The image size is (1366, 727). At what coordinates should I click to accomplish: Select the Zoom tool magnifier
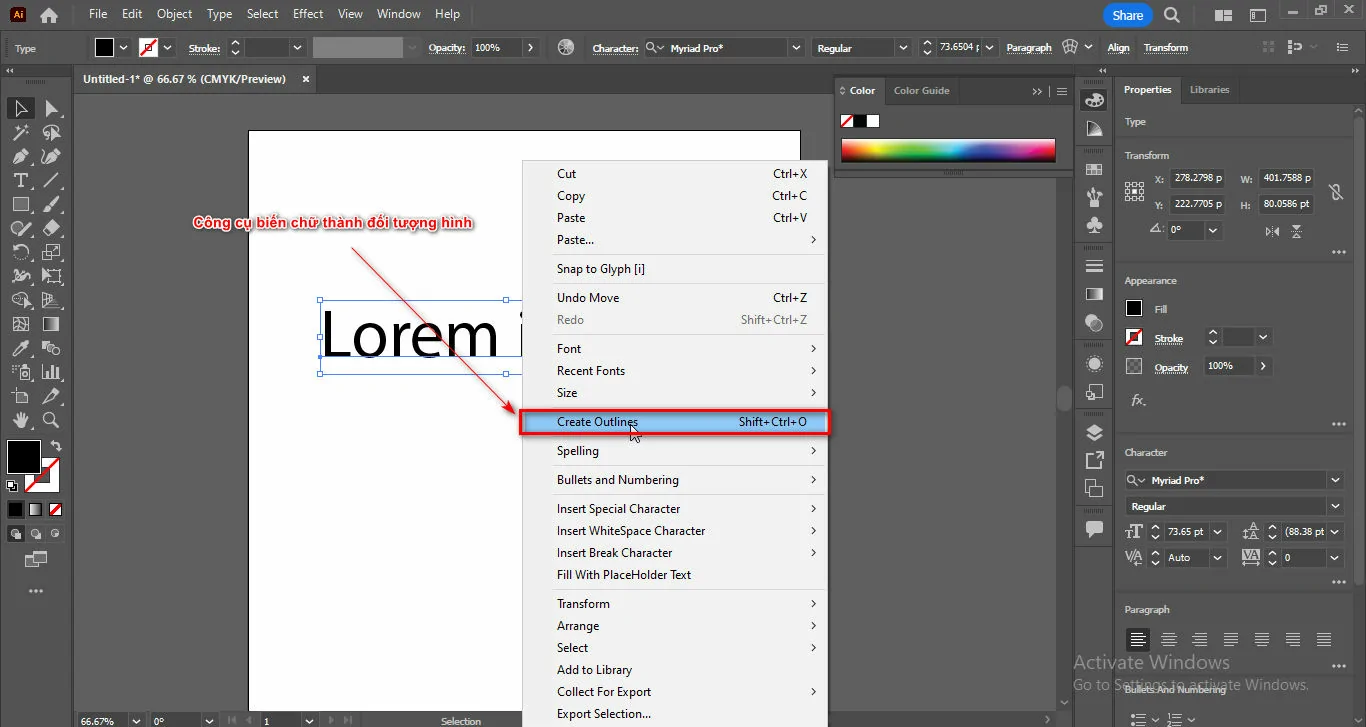(51, 420)
